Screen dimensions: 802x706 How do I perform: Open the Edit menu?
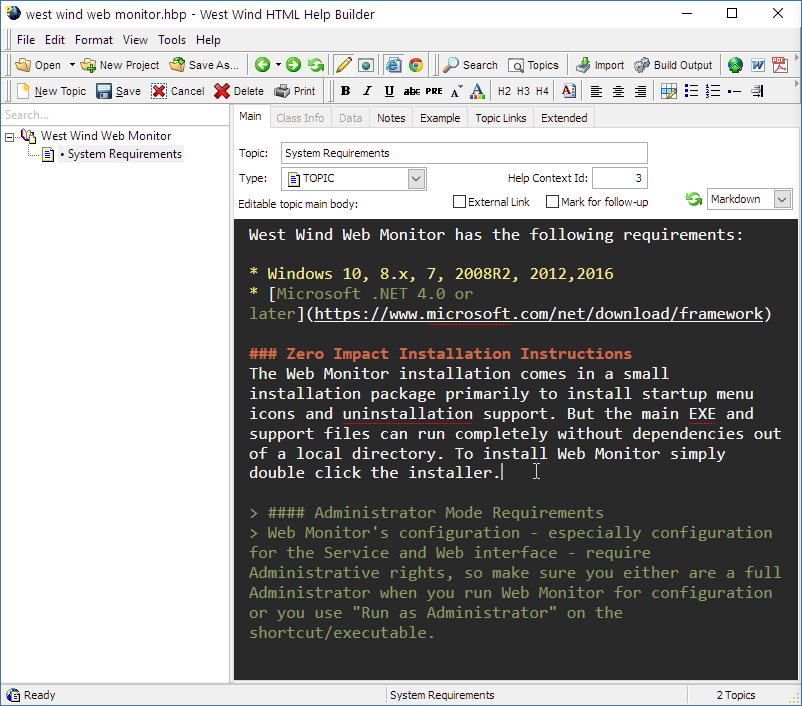55,40
